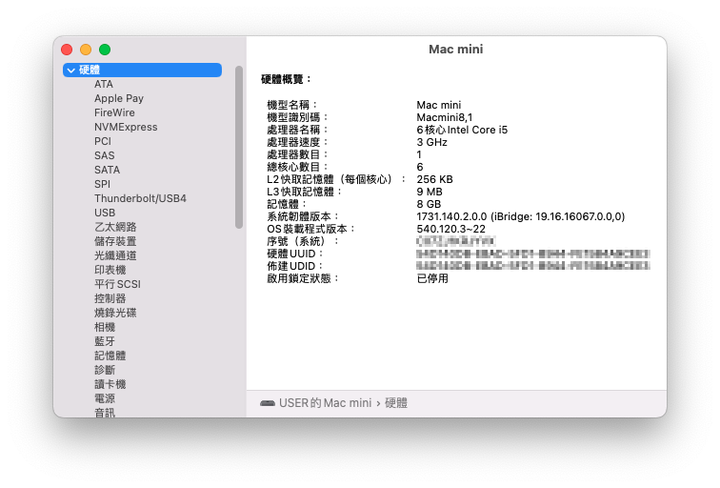Open the FireWire hardware section

(x=114, y=113)
